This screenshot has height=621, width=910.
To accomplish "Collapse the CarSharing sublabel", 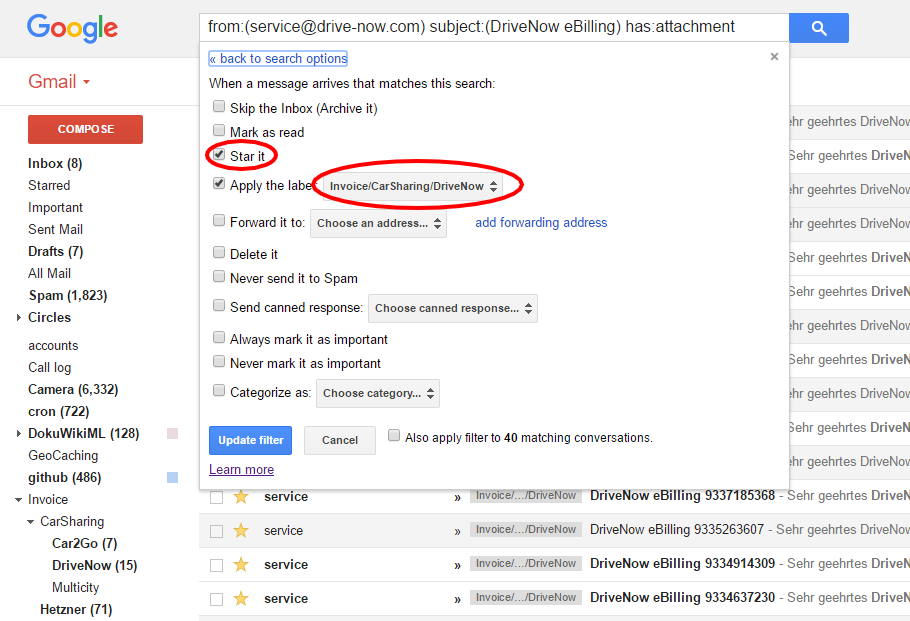I will coord(31,522).
